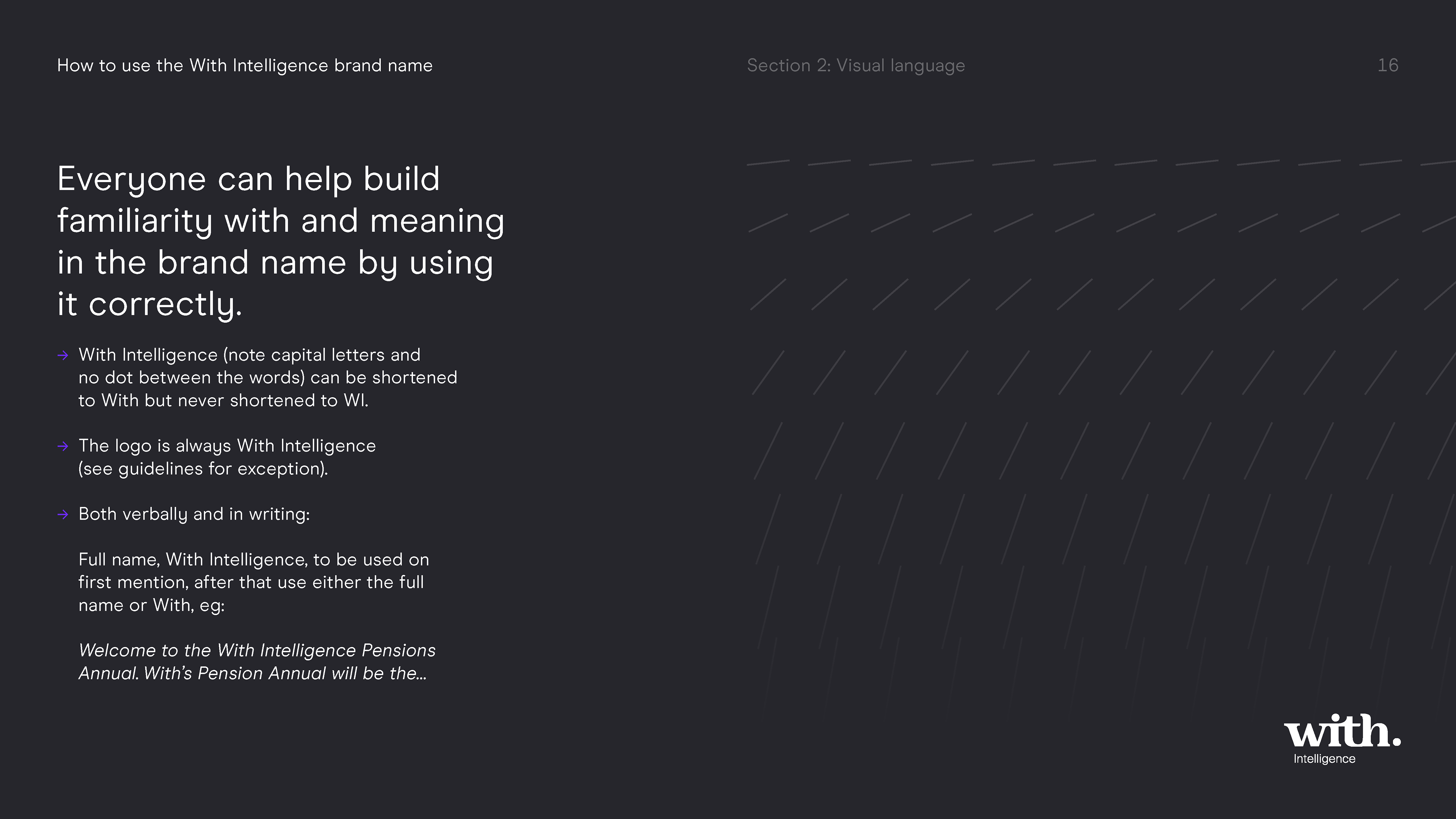
Task: Click the purple arrow beside 'The logo is always'
Action: click(63, 446)
